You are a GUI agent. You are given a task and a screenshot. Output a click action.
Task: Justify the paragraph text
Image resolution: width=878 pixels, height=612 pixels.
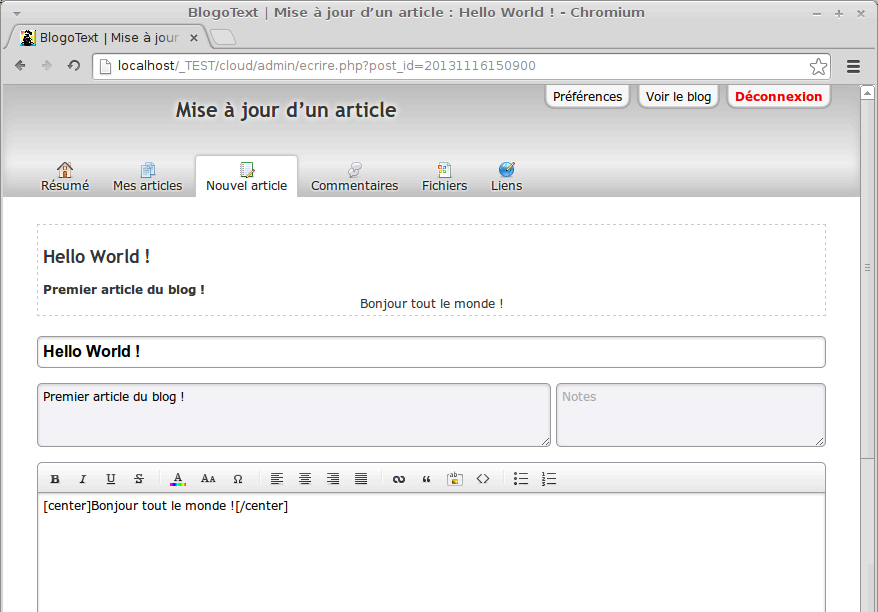361,479
